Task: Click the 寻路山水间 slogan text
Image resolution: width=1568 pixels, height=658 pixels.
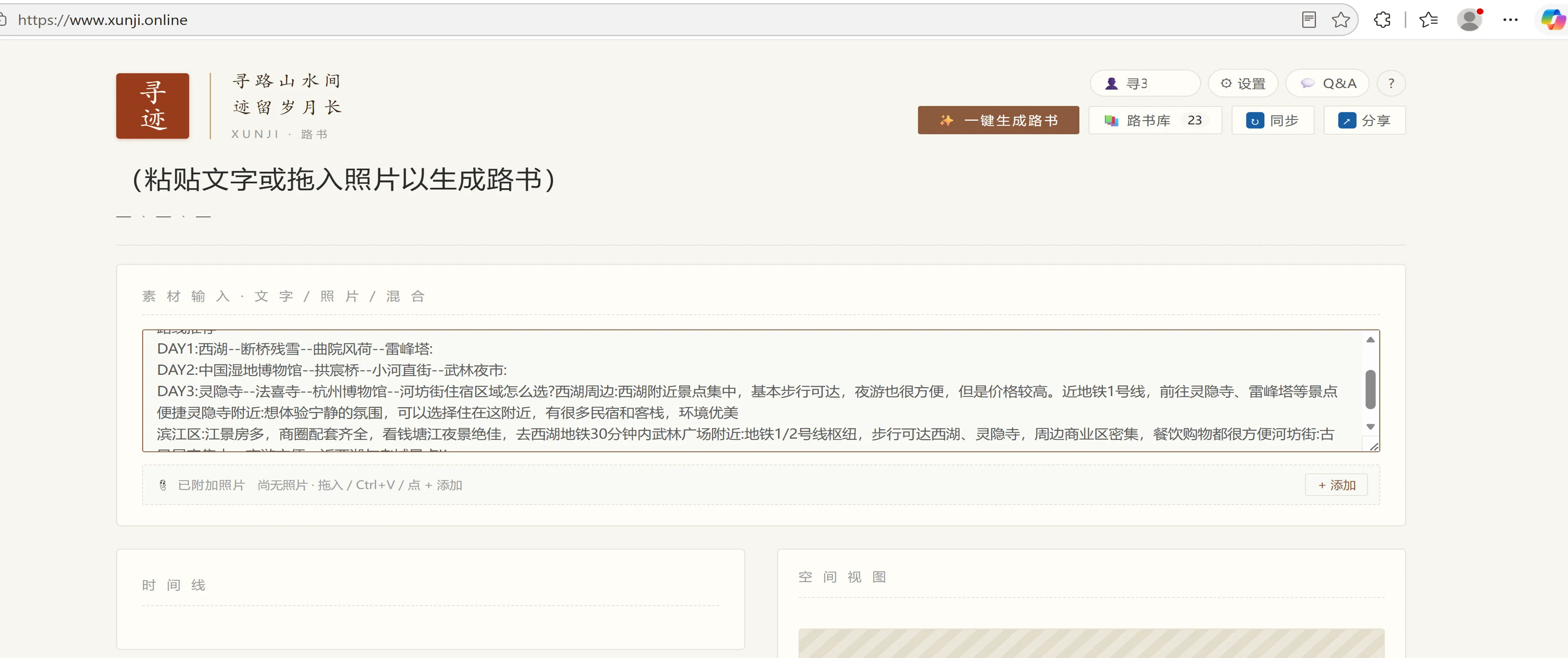Action: click(287, 80)
